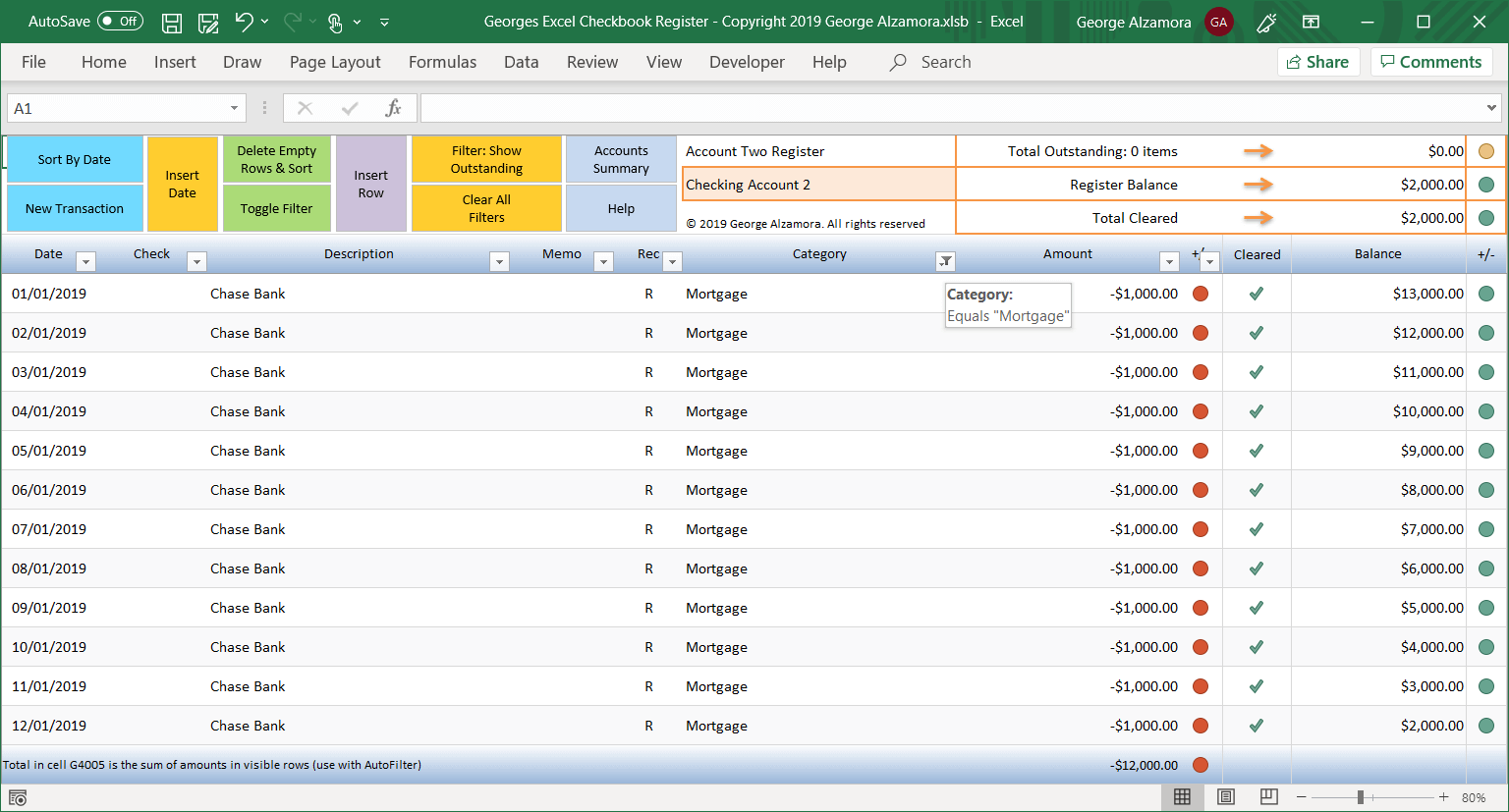The width and height of the screenshot is (1509, 812).
Task: Open the Formulas ribbon tab
Action: (x=442, y=62)
